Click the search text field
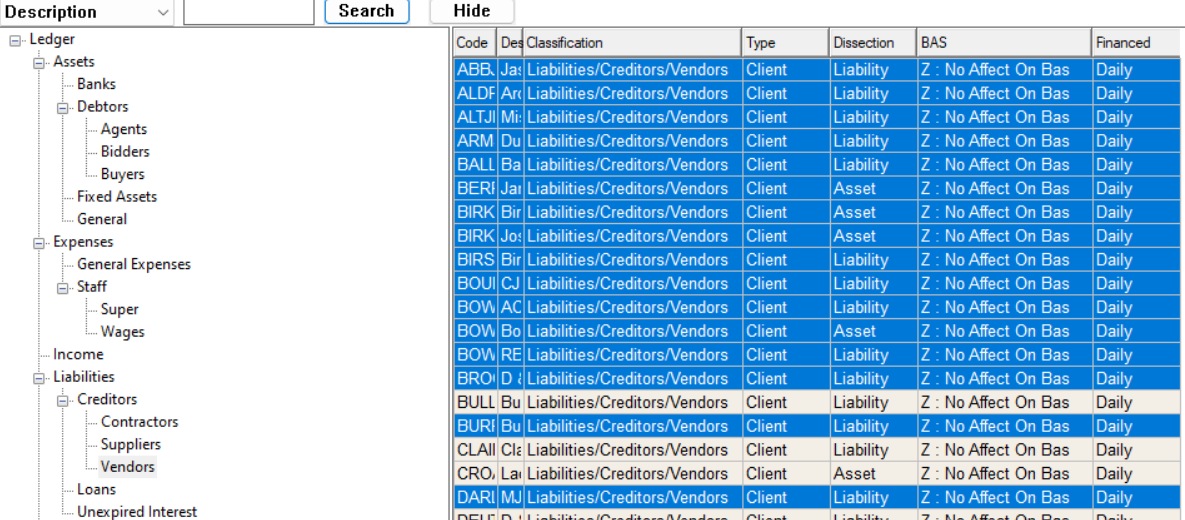Image resolution: width=1185 pixels, height=520 pixels. [x=249, y=11]
